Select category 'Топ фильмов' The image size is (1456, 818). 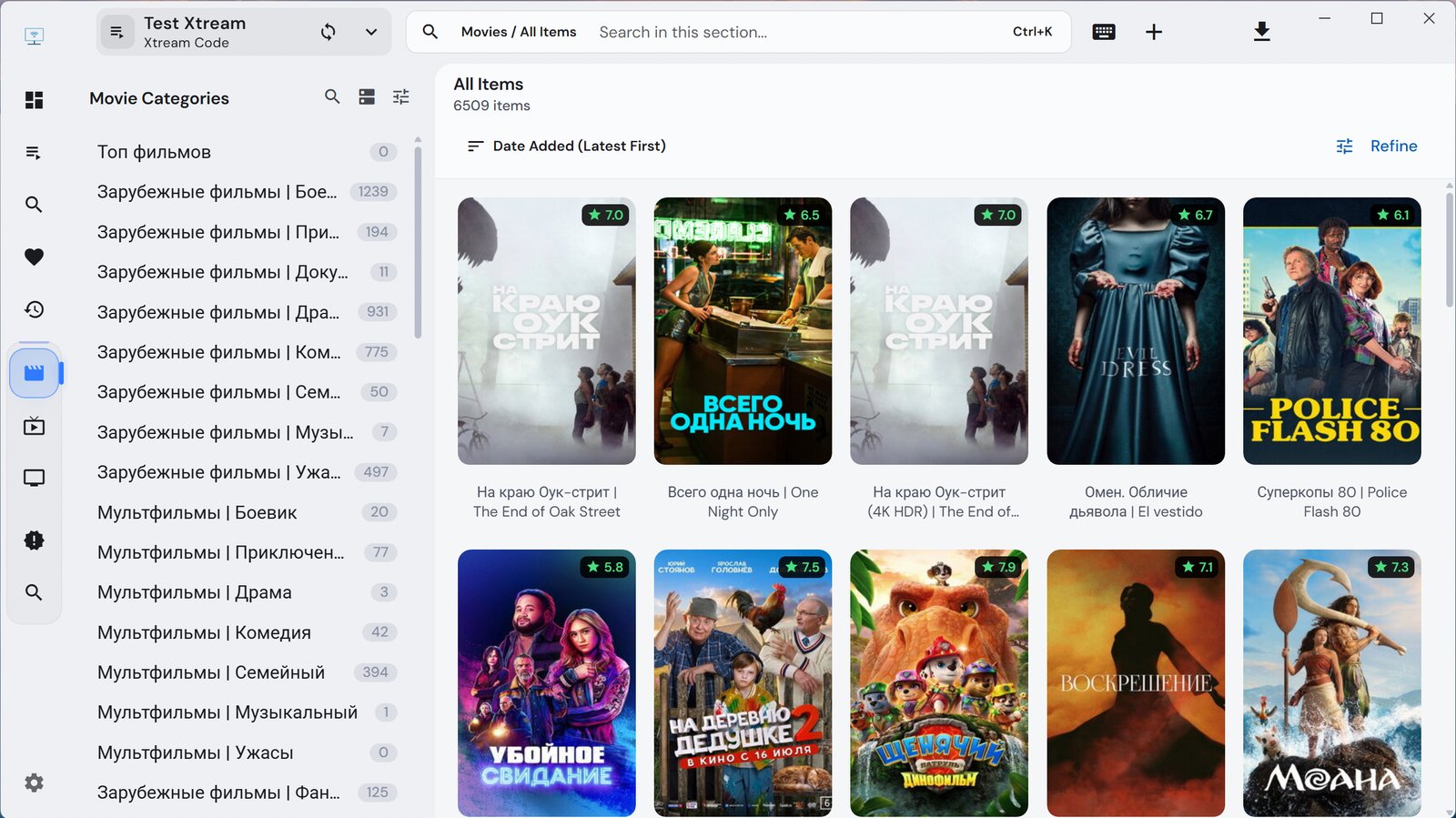(x=246, y=152)
